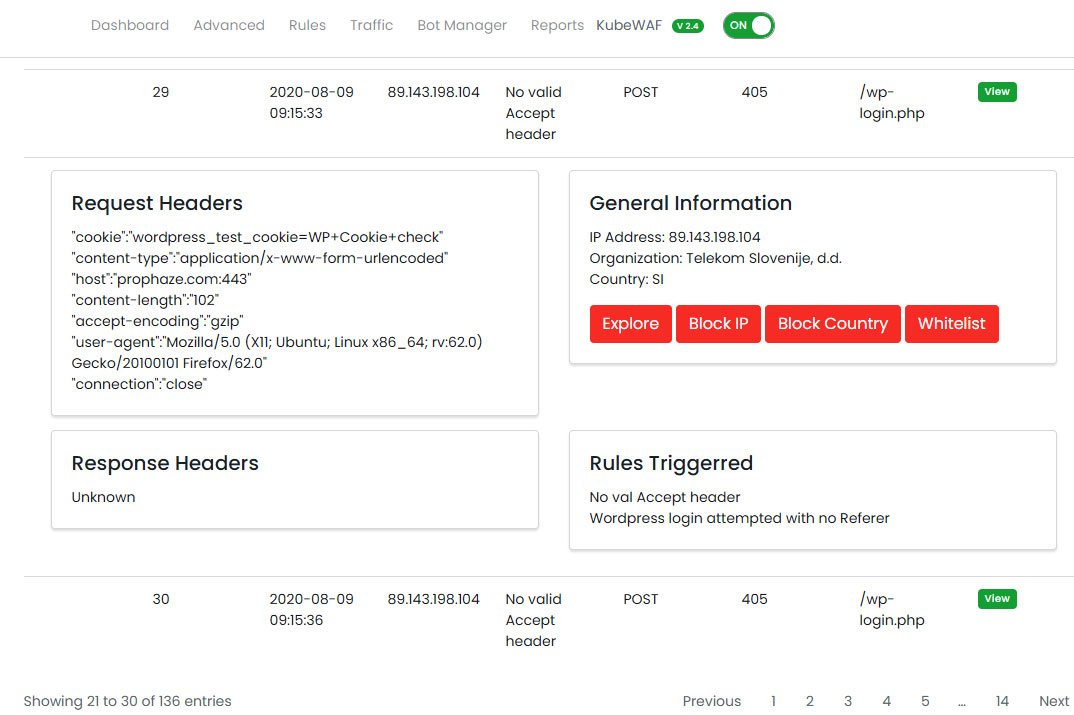Go to pagination page 5
The height and width of the screenshot is (715, 1074).
[925, 701]
